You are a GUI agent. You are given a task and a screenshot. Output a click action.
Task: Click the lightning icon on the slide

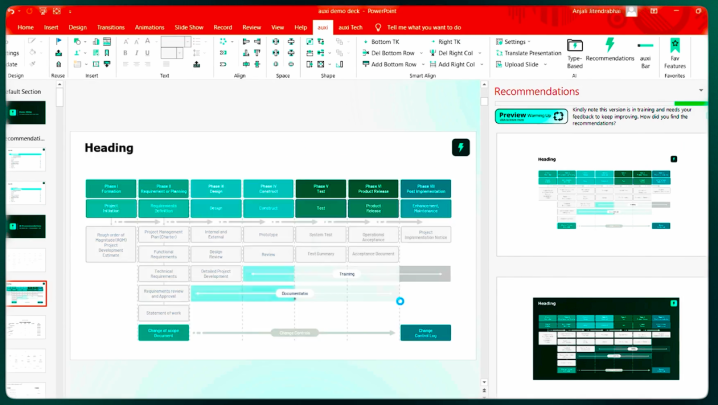tap(459, 147)
